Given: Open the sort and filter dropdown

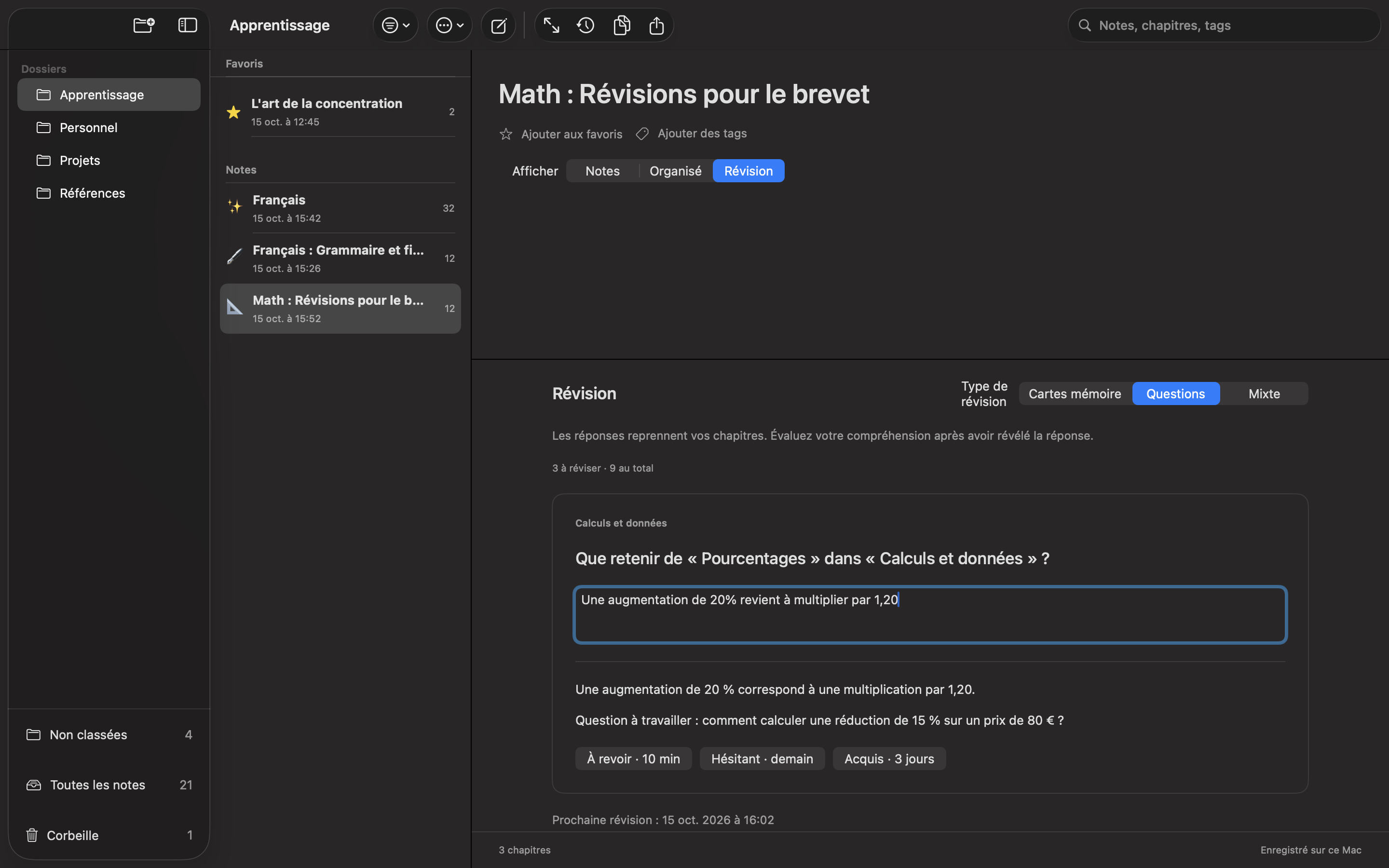Looking at the screenshot, I should 395,25.
